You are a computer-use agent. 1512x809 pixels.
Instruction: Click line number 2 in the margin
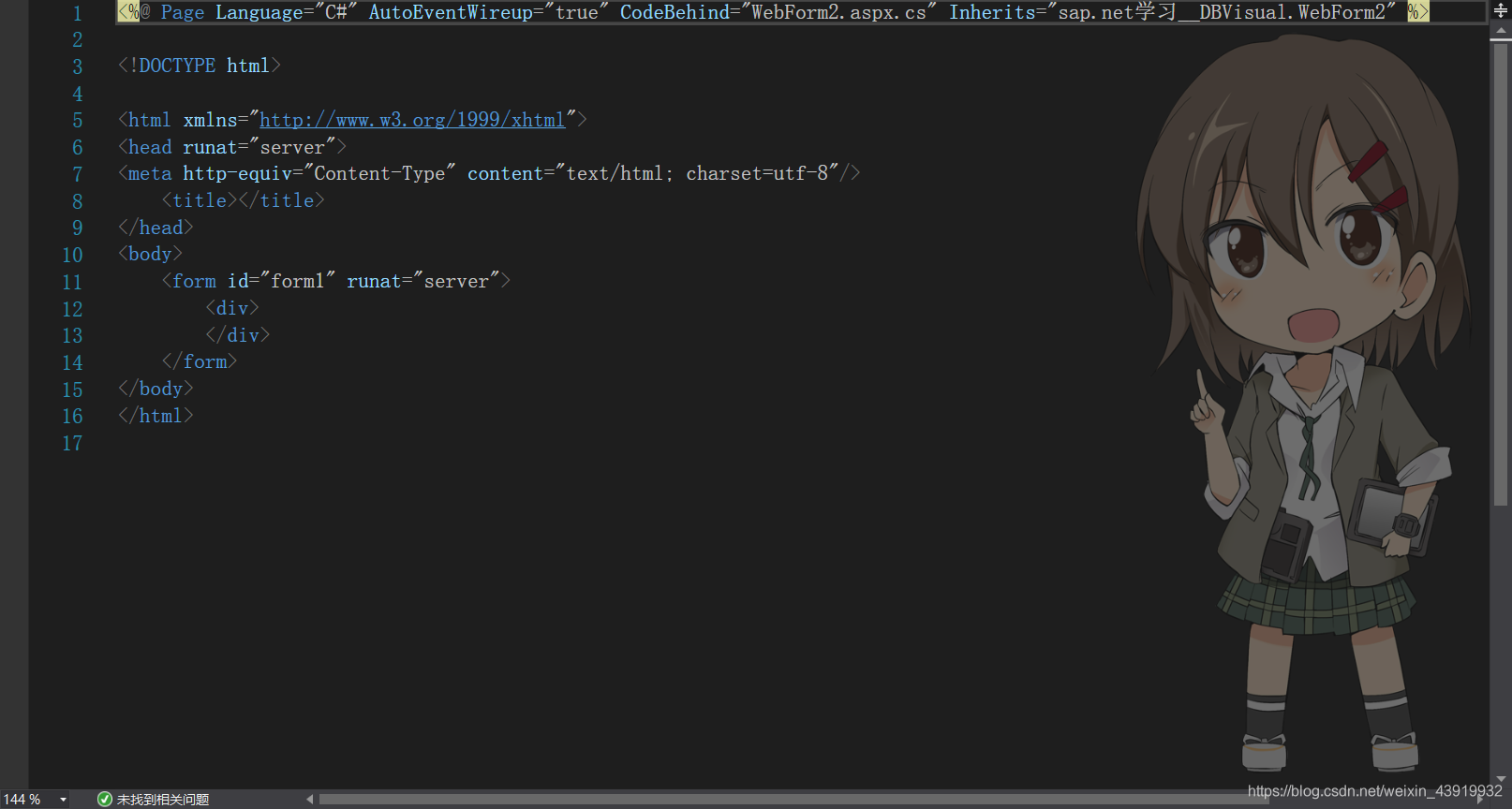click(x=77, y=40)
